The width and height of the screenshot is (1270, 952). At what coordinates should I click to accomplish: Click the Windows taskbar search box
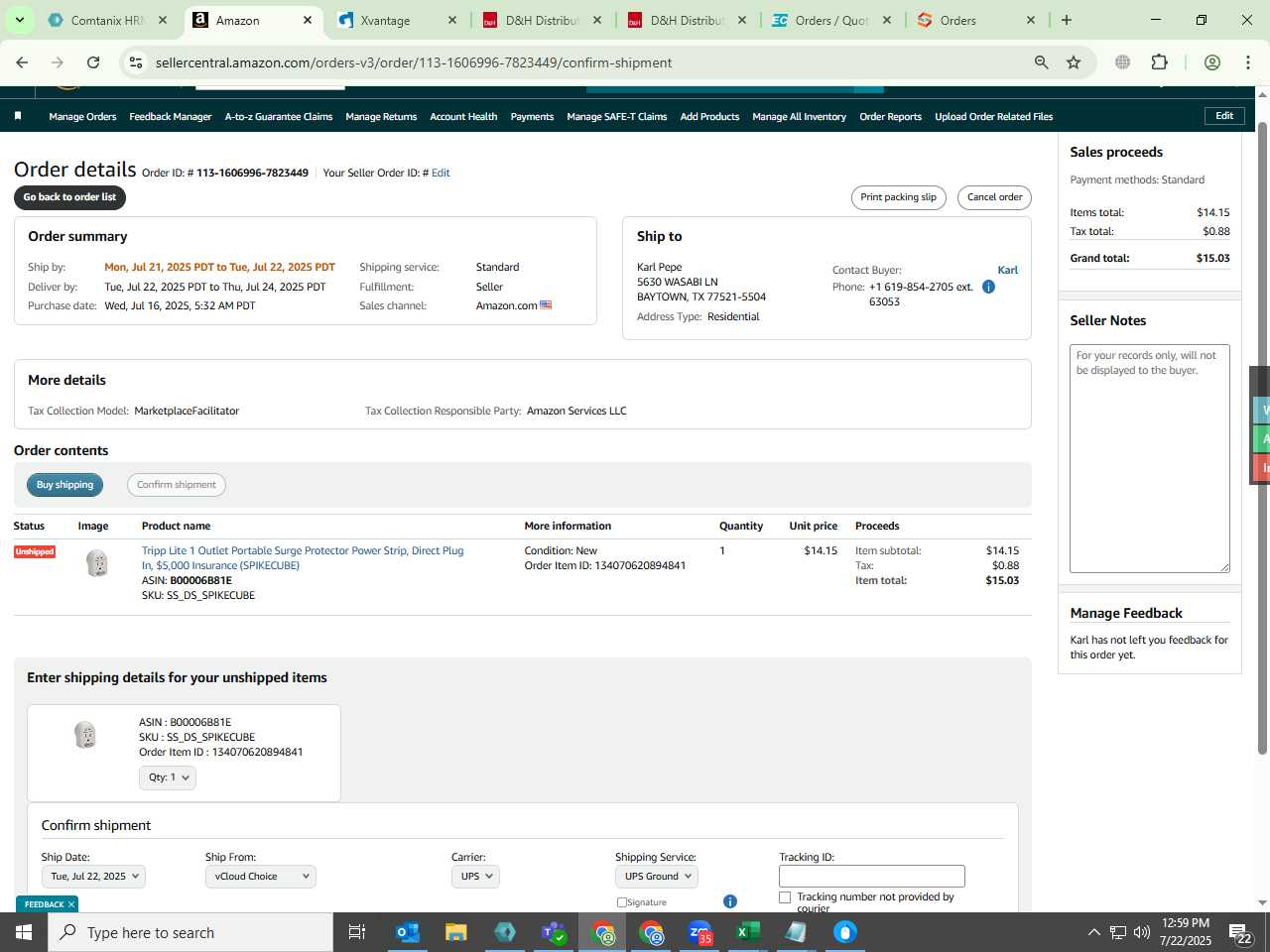click(190, 932)
